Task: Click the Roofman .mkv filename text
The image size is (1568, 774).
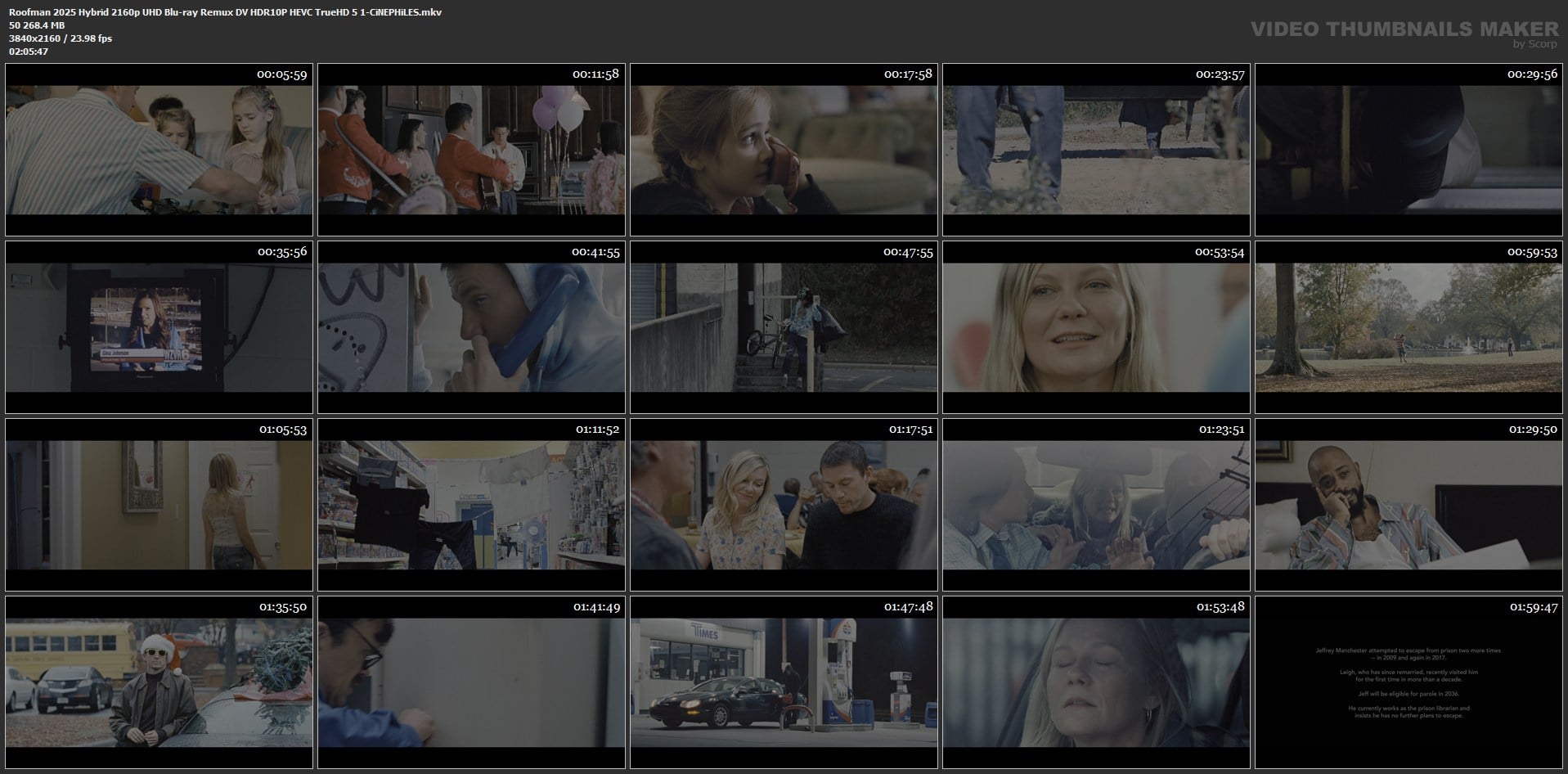Action: point(225,12)
